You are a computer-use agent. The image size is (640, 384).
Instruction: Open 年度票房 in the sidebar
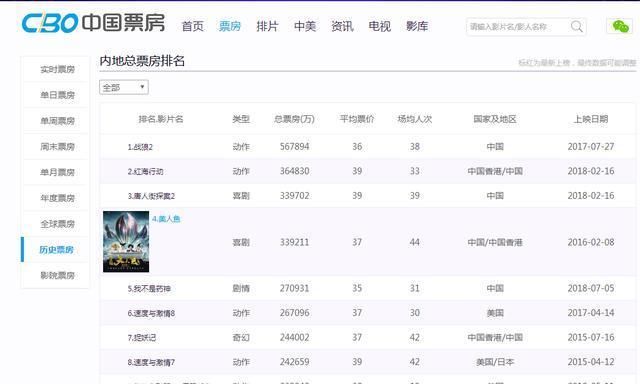57,198
